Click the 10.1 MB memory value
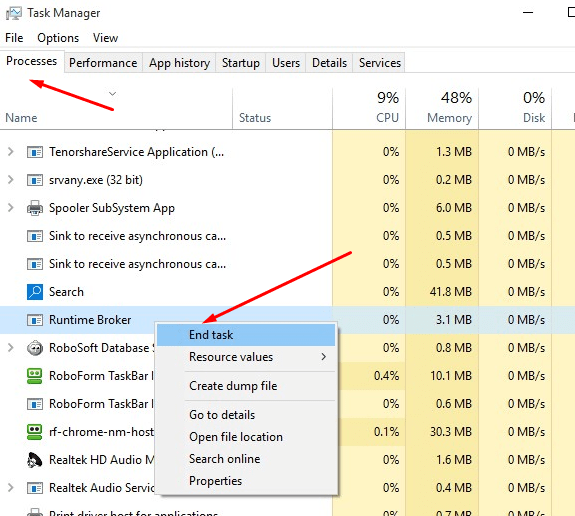The image size is (575, 516). [451, 376]
